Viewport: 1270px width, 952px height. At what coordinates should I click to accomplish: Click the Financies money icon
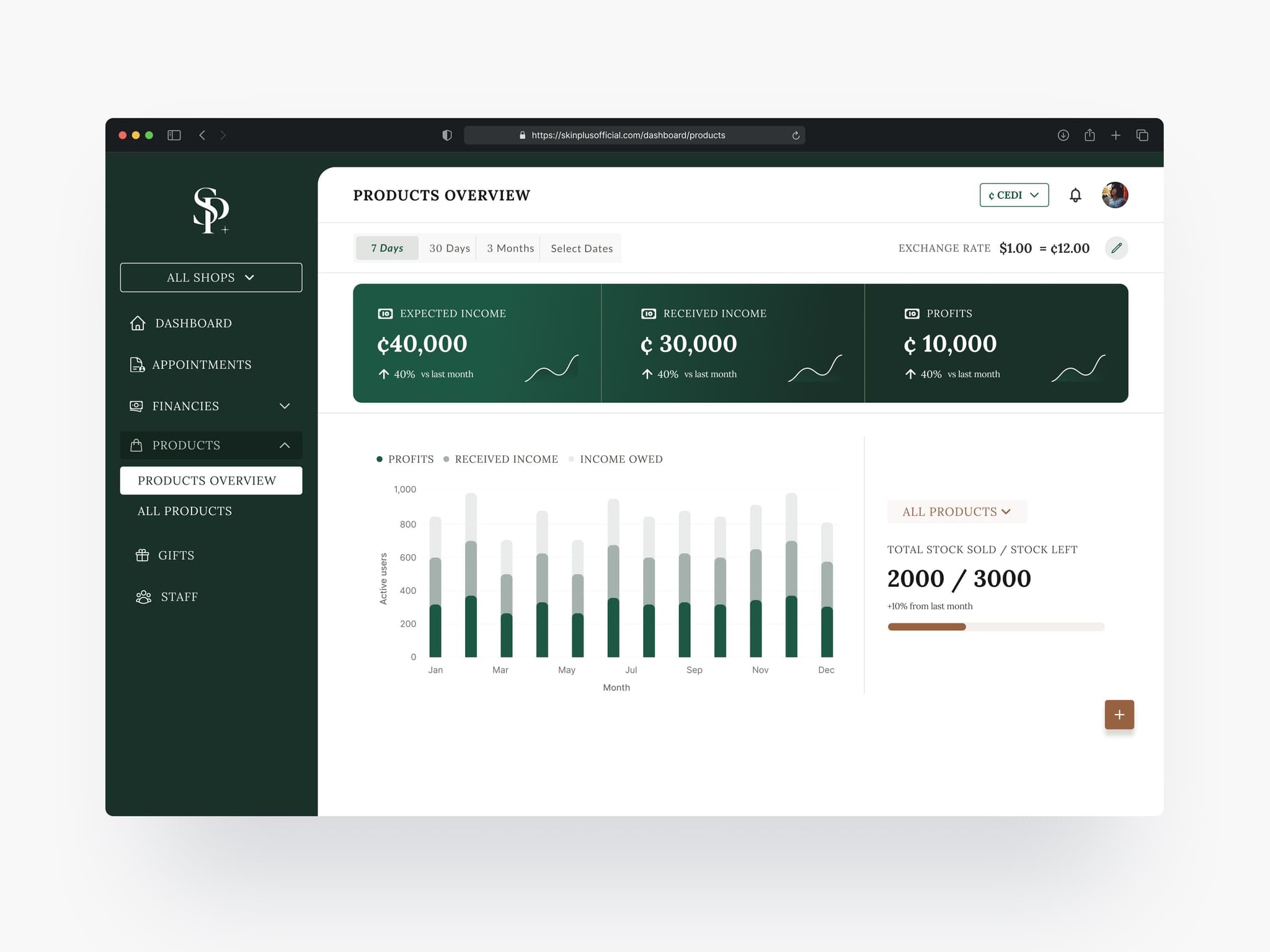click(136, 406)
